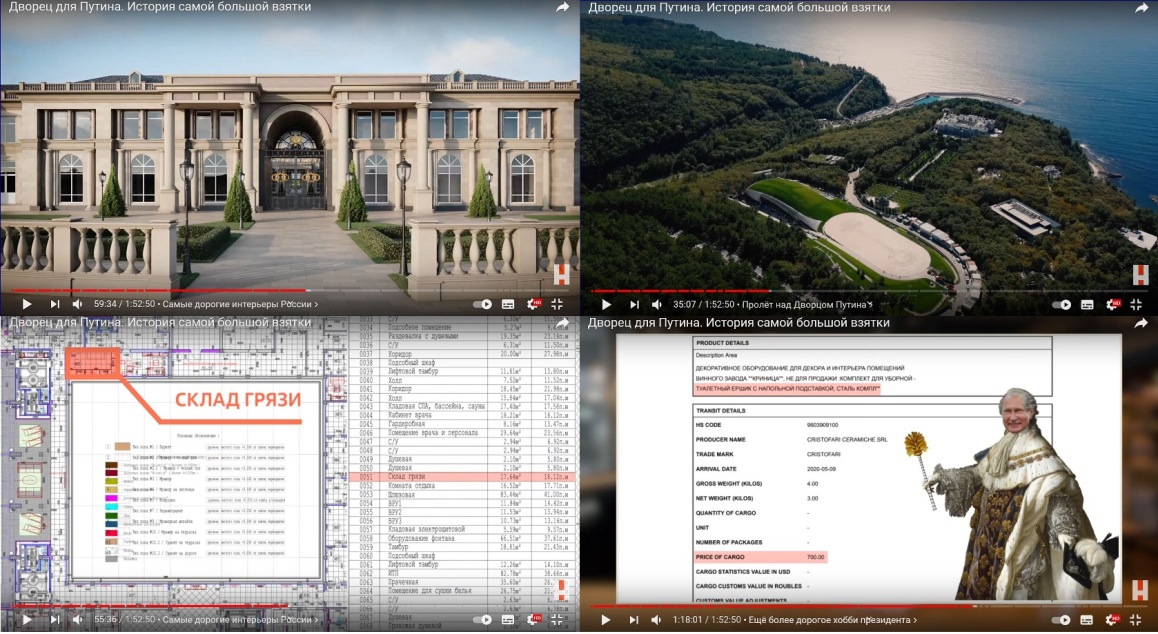Share the video from the 1:18:01 player

point(1142,323)
